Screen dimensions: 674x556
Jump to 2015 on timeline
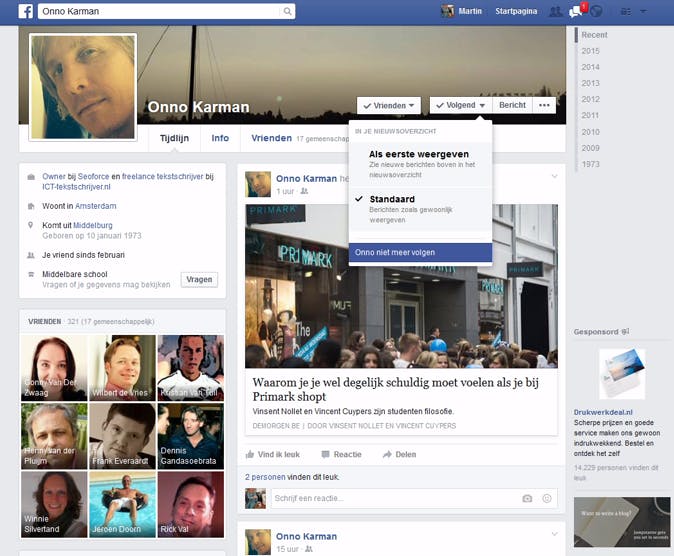tap(590, 51)
